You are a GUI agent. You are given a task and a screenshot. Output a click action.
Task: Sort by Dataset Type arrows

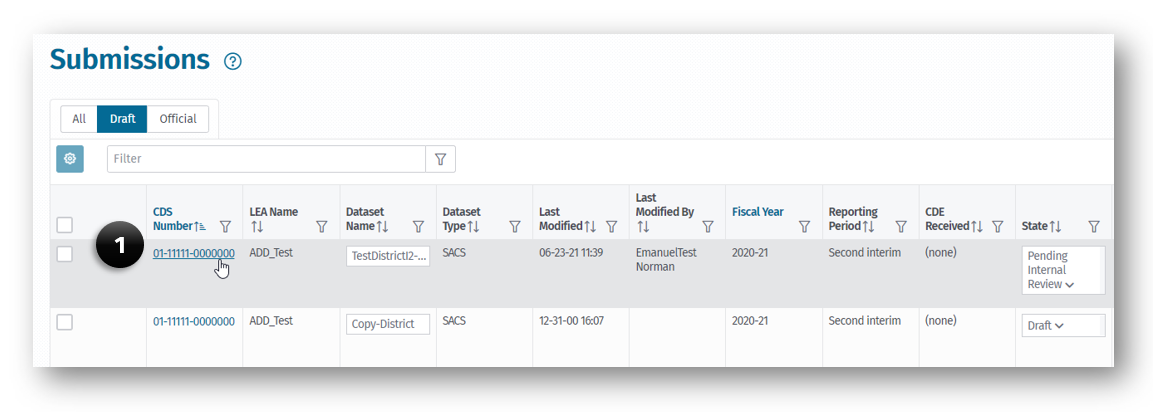(x=474, y=227)
